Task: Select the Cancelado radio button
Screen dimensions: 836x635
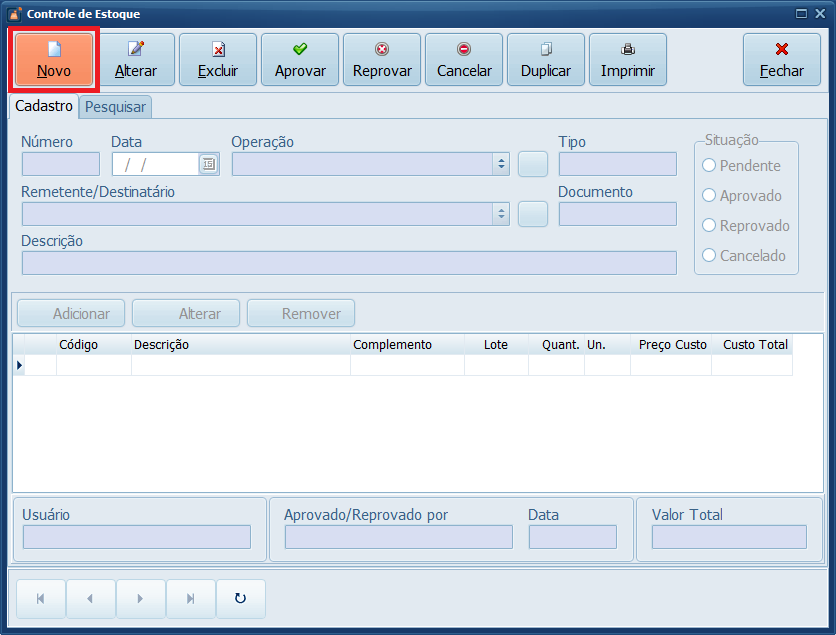Action: [710, 256]
